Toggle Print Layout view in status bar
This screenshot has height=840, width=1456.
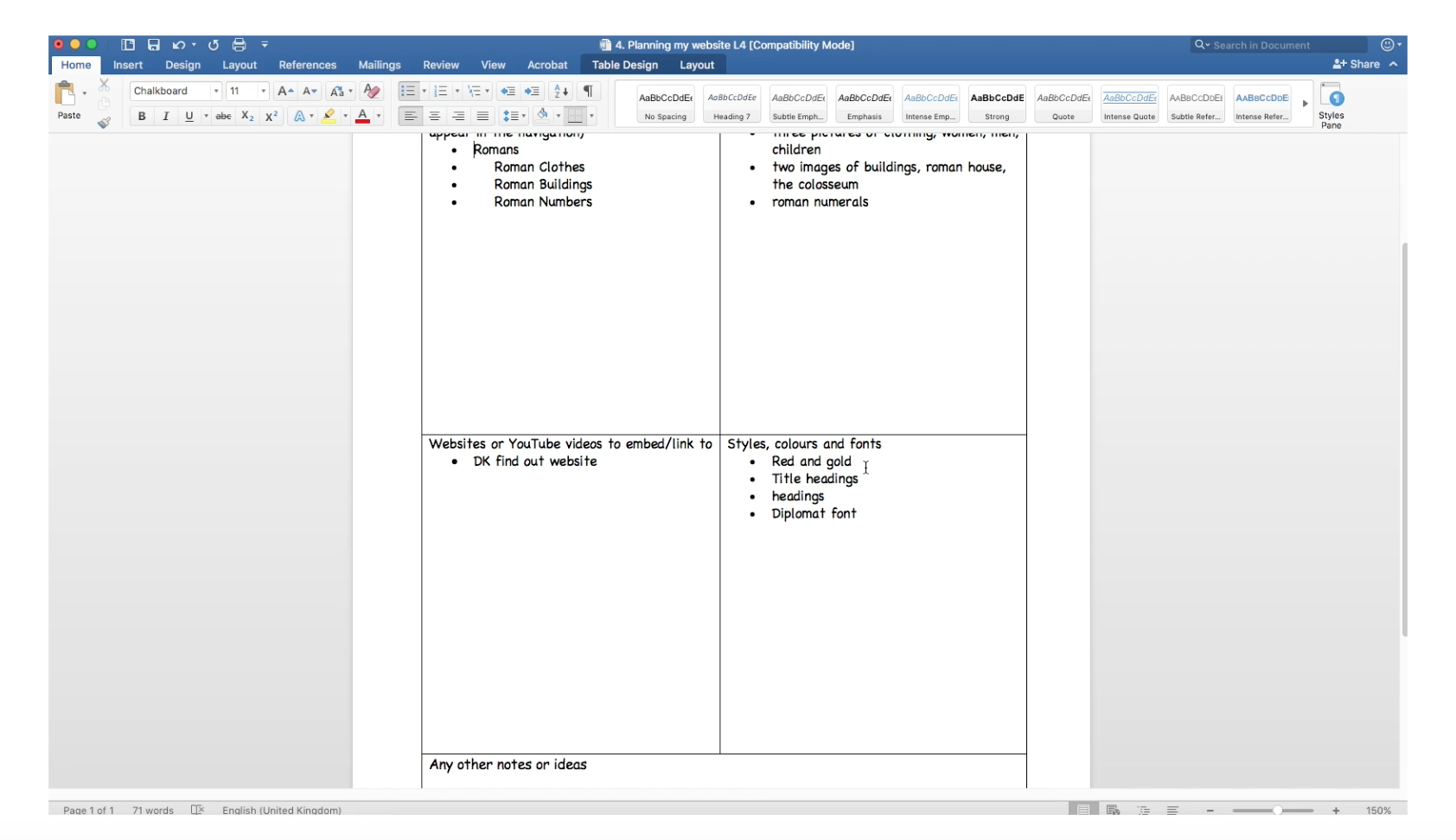(1082, 810)
